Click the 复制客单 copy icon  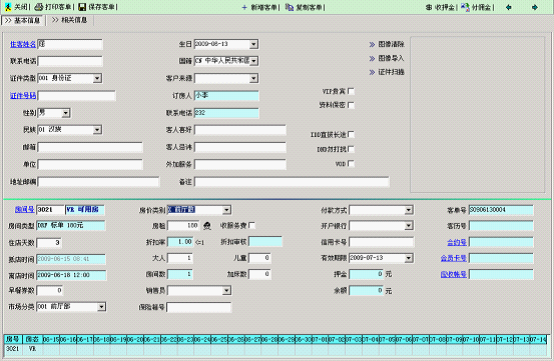click(x=289, y=7)
